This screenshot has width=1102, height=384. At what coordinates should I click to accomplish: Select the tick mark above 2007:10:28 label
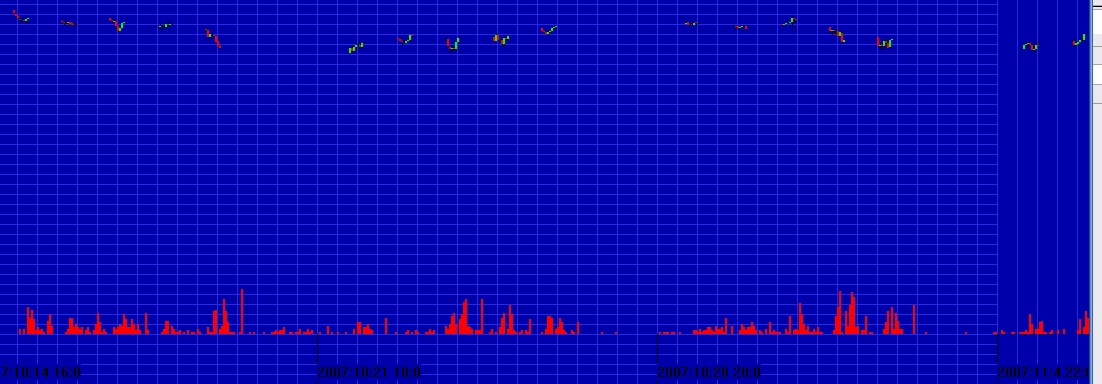656,348
